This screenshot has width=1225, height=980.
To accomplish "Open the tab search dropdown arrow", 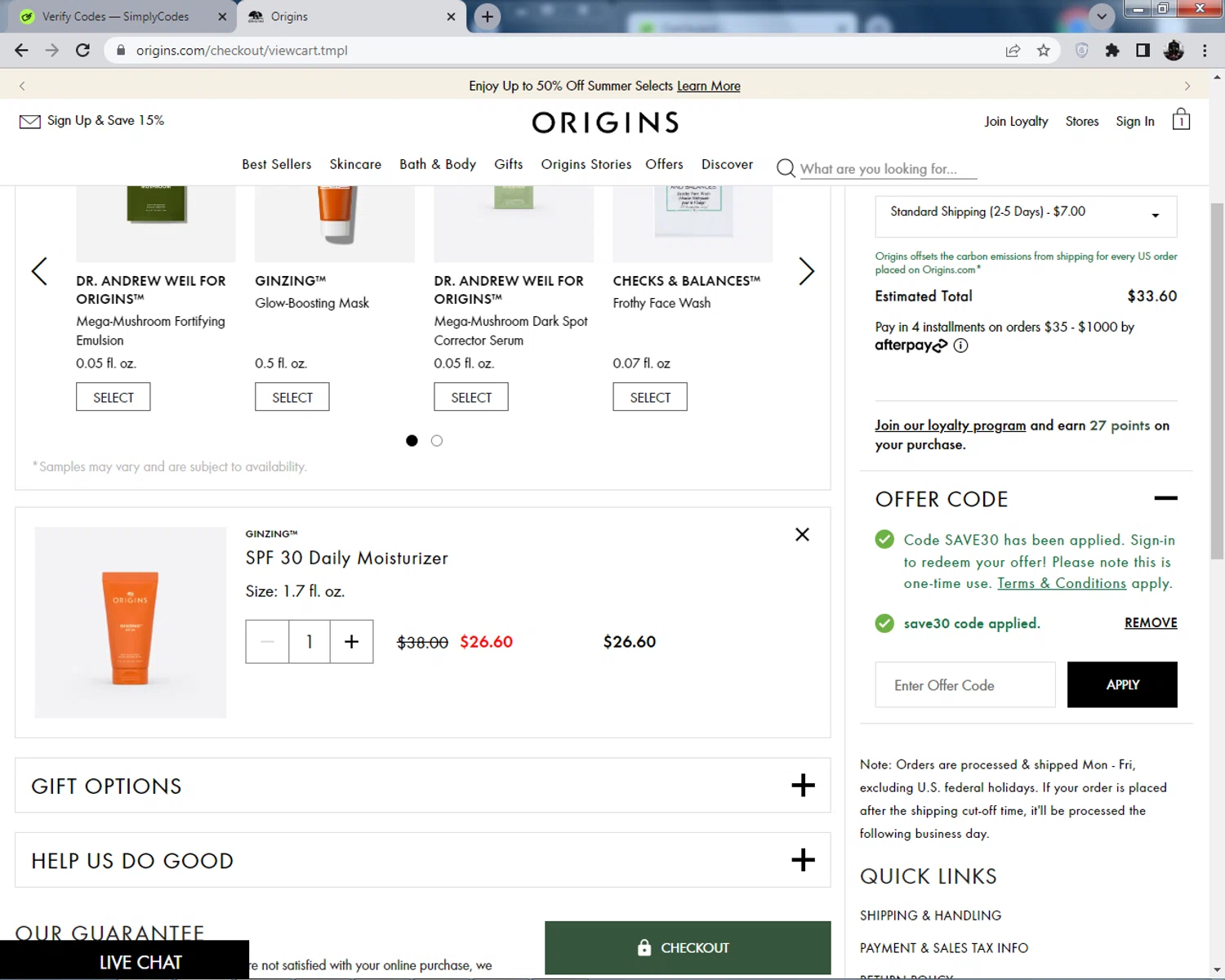I will (x=1102, y=16).
